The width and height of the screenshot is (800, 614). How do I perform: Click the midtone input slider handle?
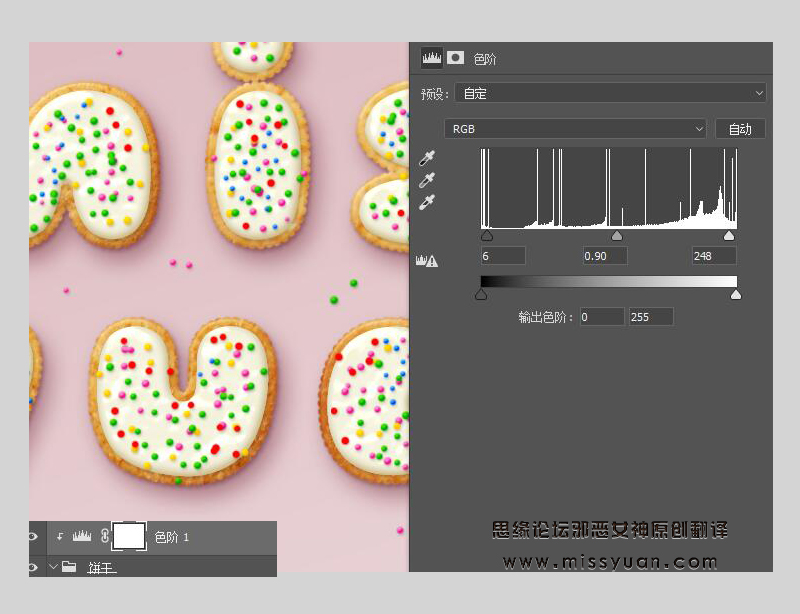(617, 236)
